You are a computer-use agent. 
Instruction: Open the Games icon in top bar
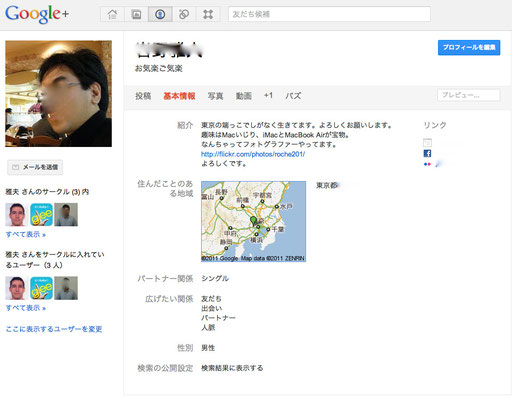click(208, 14)
